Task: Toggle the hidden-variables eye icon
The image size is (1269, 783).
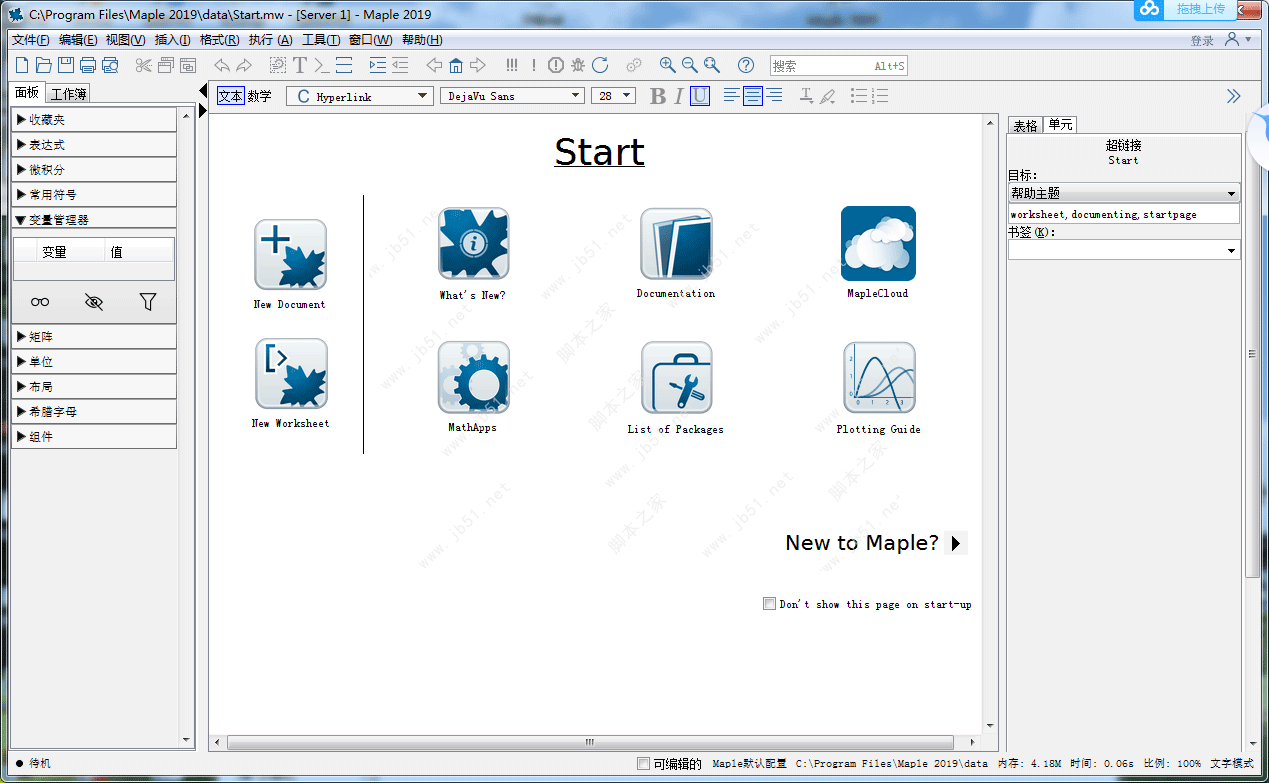Action: 94,302
